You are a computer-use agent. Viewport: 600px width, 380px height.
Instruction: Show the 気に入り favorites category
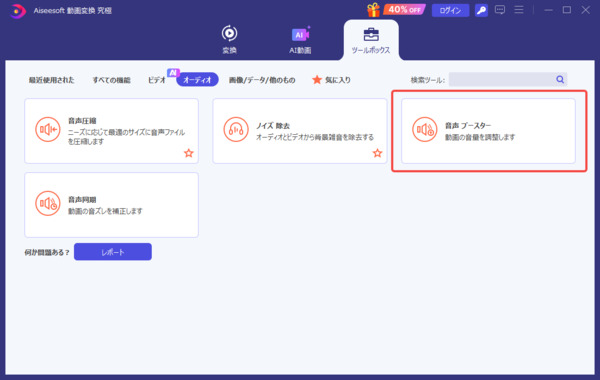(x=338, y=80)
